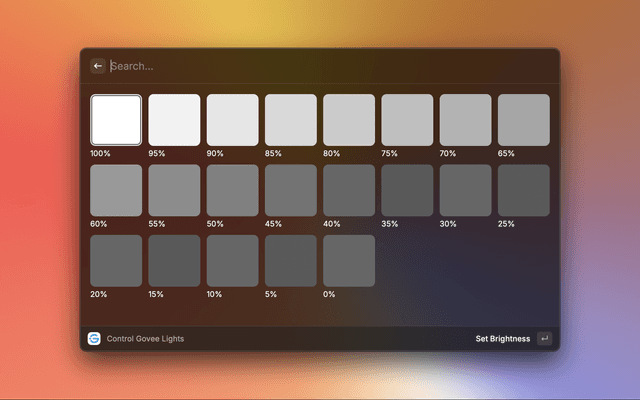Image resolution: width=640 pixels, height=400 pixels.
Task: Choose the 80% brightness swatch
Action: (x=349, y=120)
